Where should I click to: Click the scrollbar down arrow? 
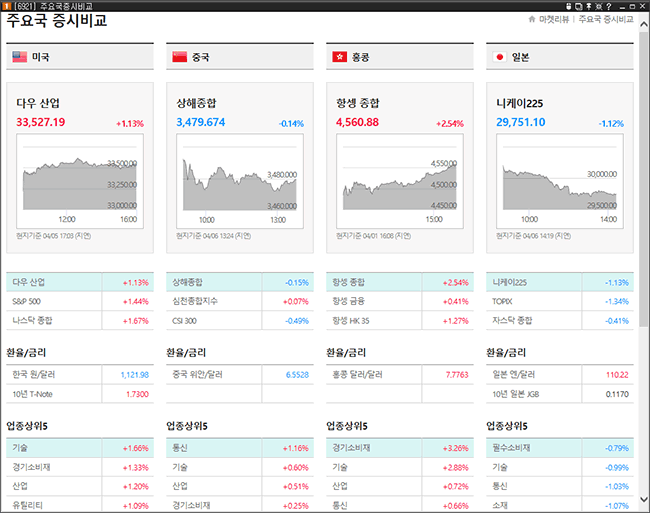coord(644,499)
